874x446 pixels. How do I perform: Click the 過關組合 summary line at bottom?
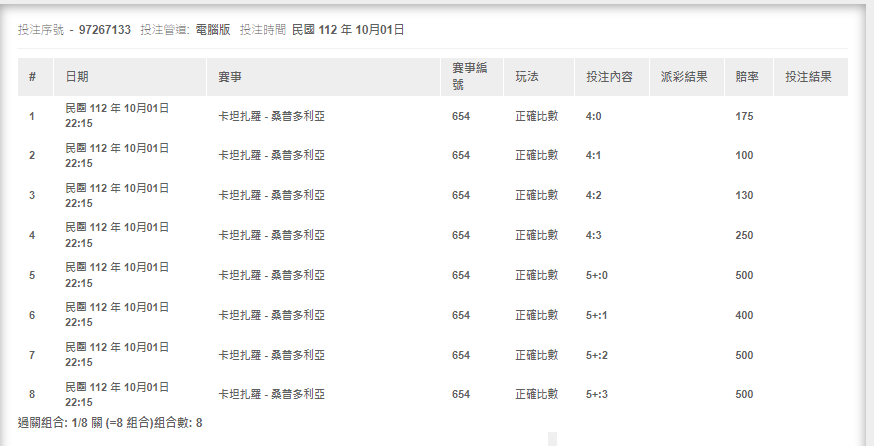[x=110, y=423]
